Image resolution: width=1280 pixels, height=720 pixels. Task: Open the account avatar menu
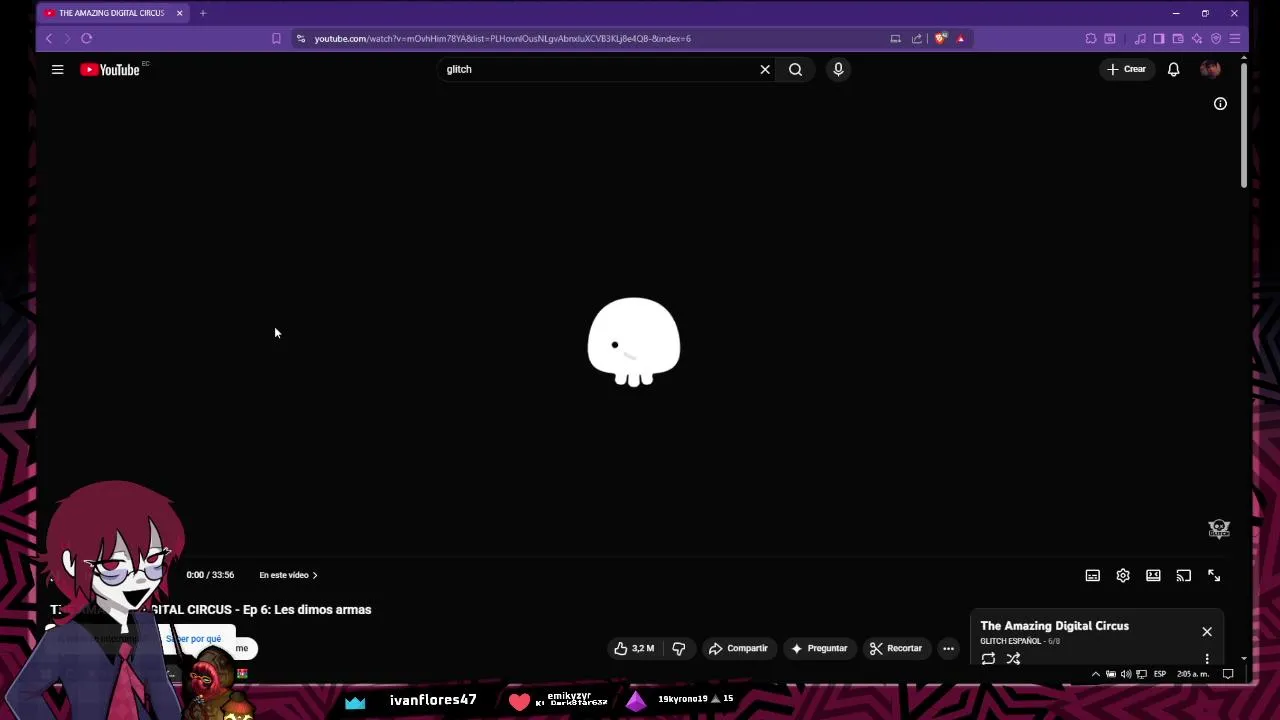[x=1210, y=69]
